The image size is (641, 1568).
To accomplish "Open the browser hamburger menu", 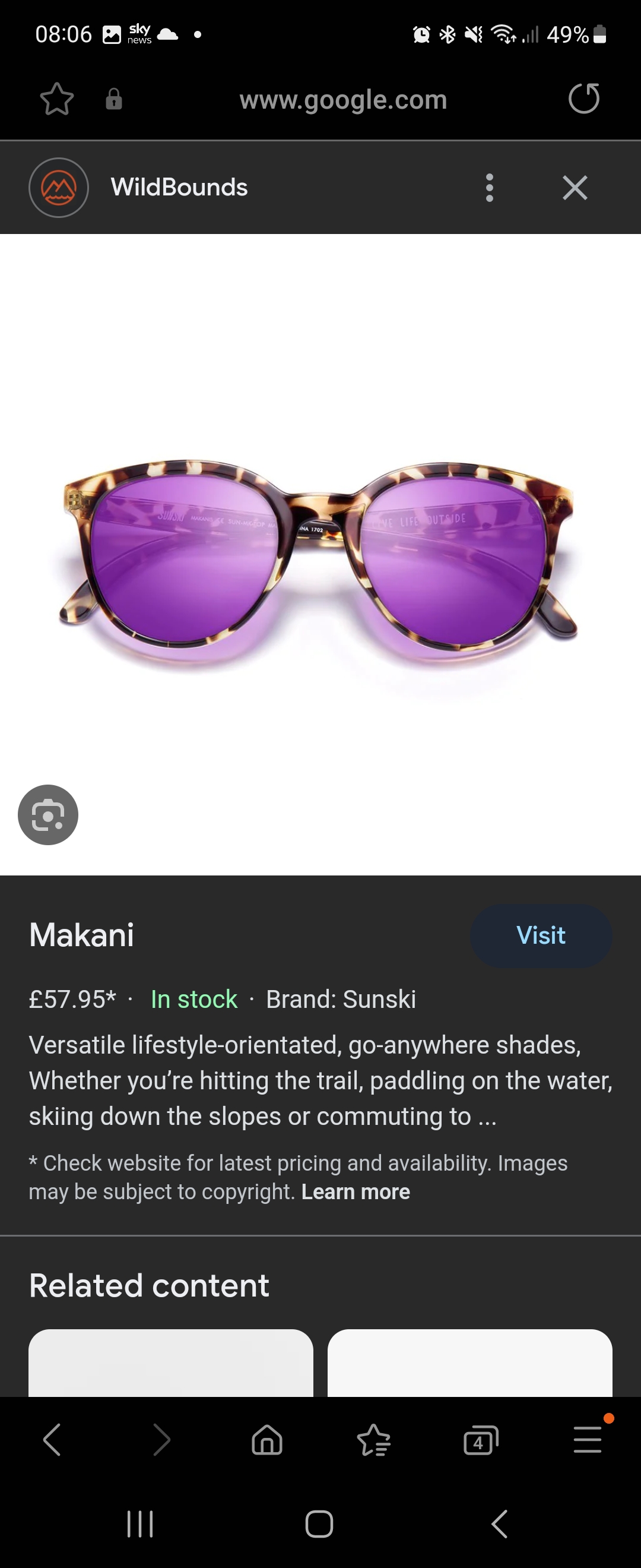I will pyautogui.click(x=588, y=1440).
